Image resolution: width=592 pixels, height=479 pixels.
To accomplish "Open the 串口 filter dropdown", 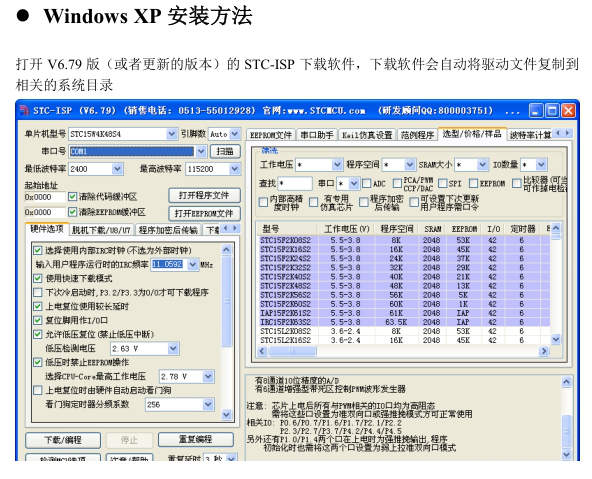I will (x=353, y=183).
